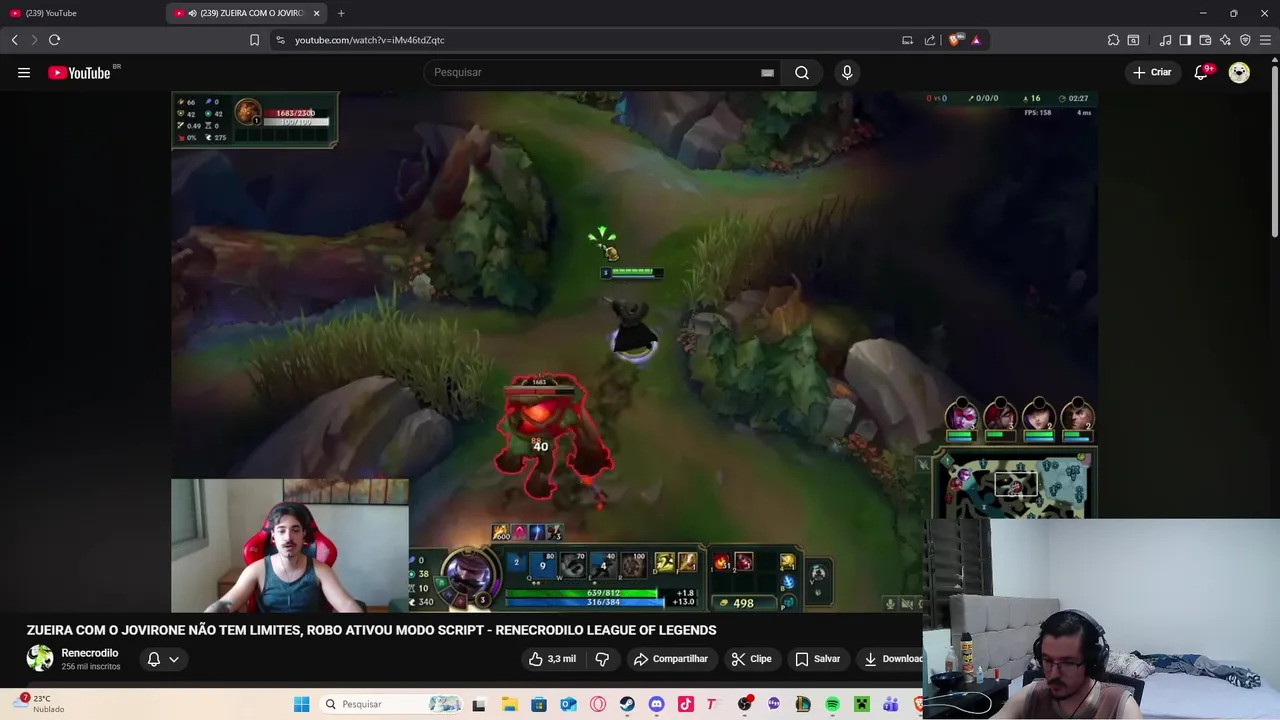Open Steam from the taskbar
This screenshot has height=720, width=1280.
tap(627, 704)
